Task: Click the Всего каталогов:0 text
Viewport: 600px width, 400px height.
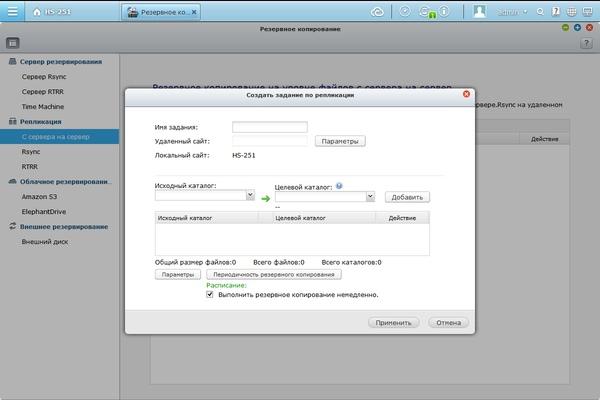Action: pyautogui.click(x=351, y=262)
